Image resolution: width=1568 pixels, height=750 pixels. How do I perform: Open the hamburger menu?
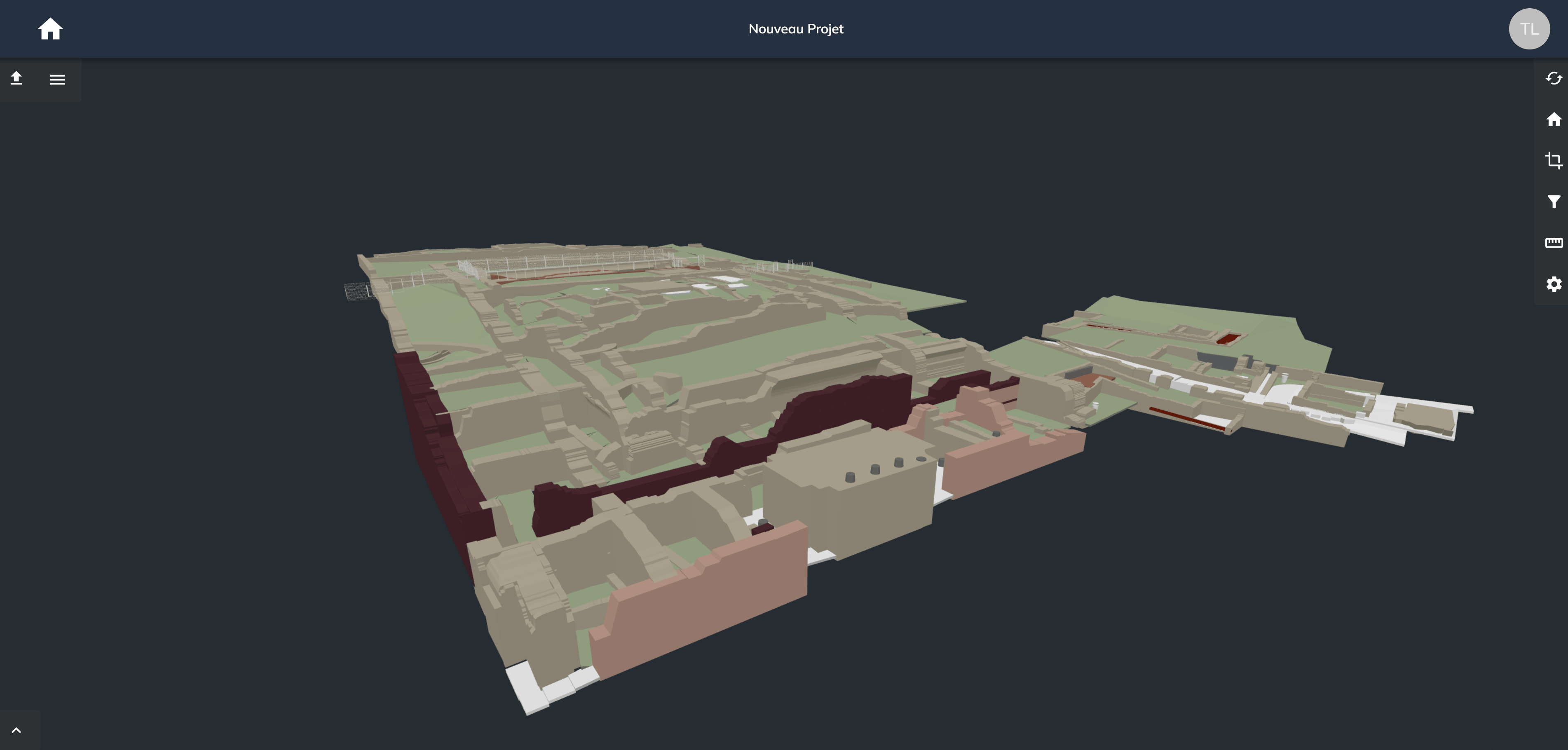click(x=57, y=80)
